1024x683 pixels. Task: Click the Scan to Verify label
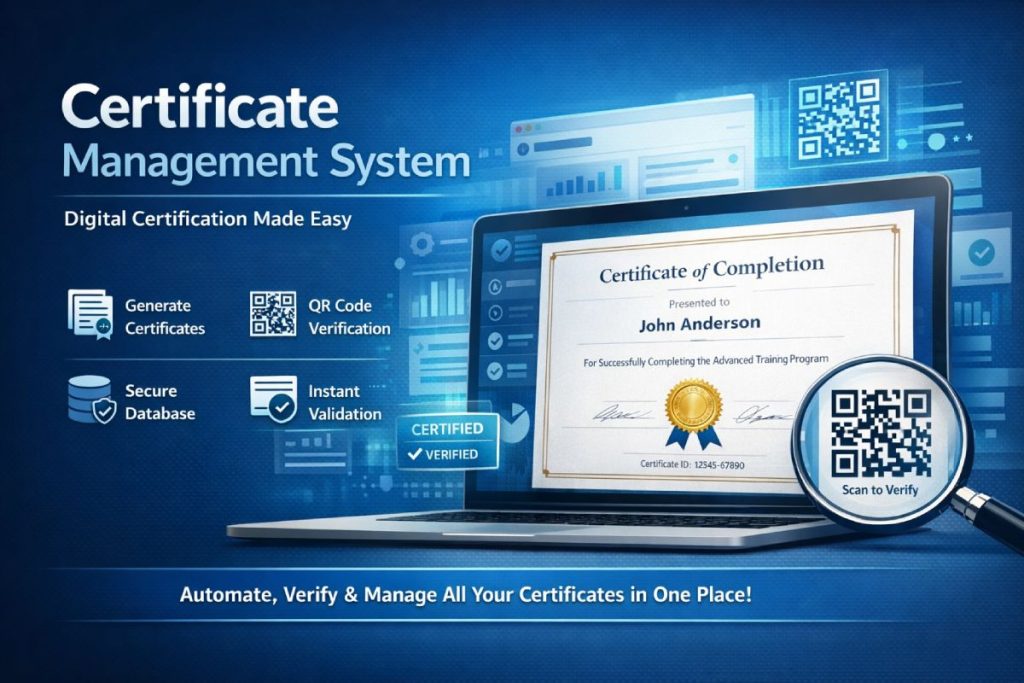(x=880, y=490)
